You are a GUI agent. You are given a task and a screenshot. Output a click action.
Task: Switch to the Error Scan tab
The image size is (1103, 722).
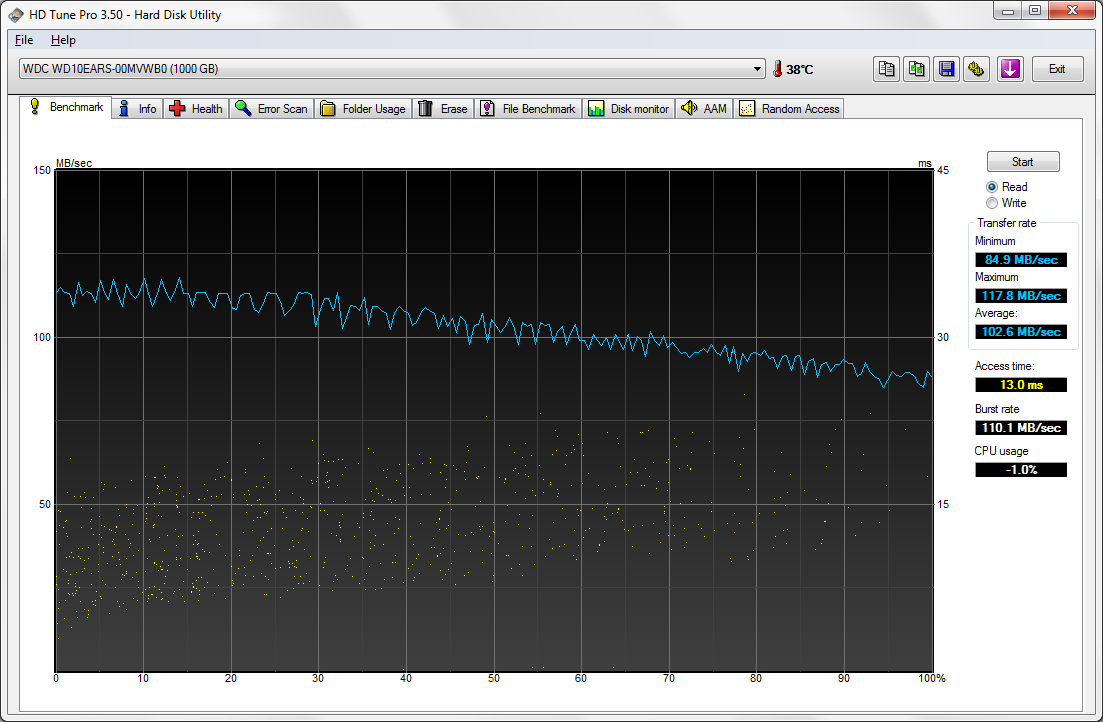click(x=271, y=108)
